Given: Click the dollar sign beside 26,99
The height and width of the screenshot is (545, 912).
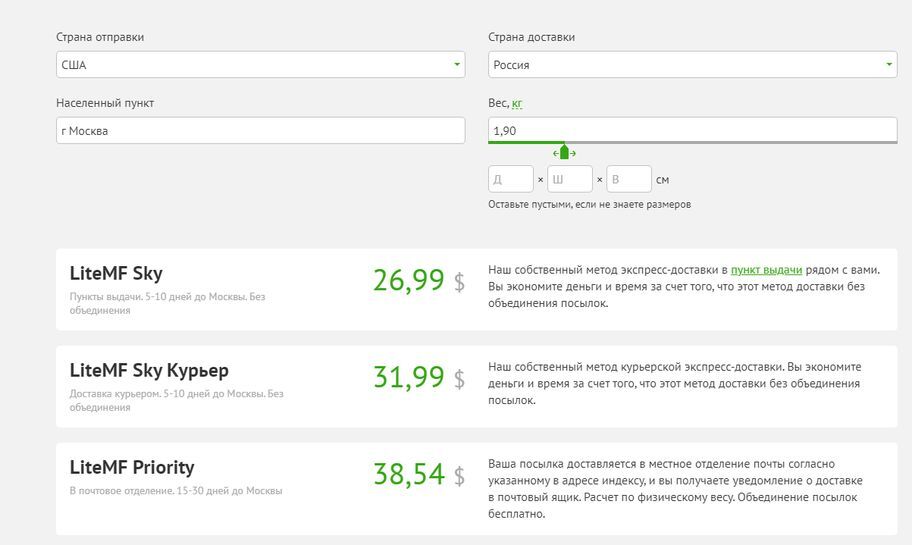Looking at the screenshot, I should click(x=459, y=283).
